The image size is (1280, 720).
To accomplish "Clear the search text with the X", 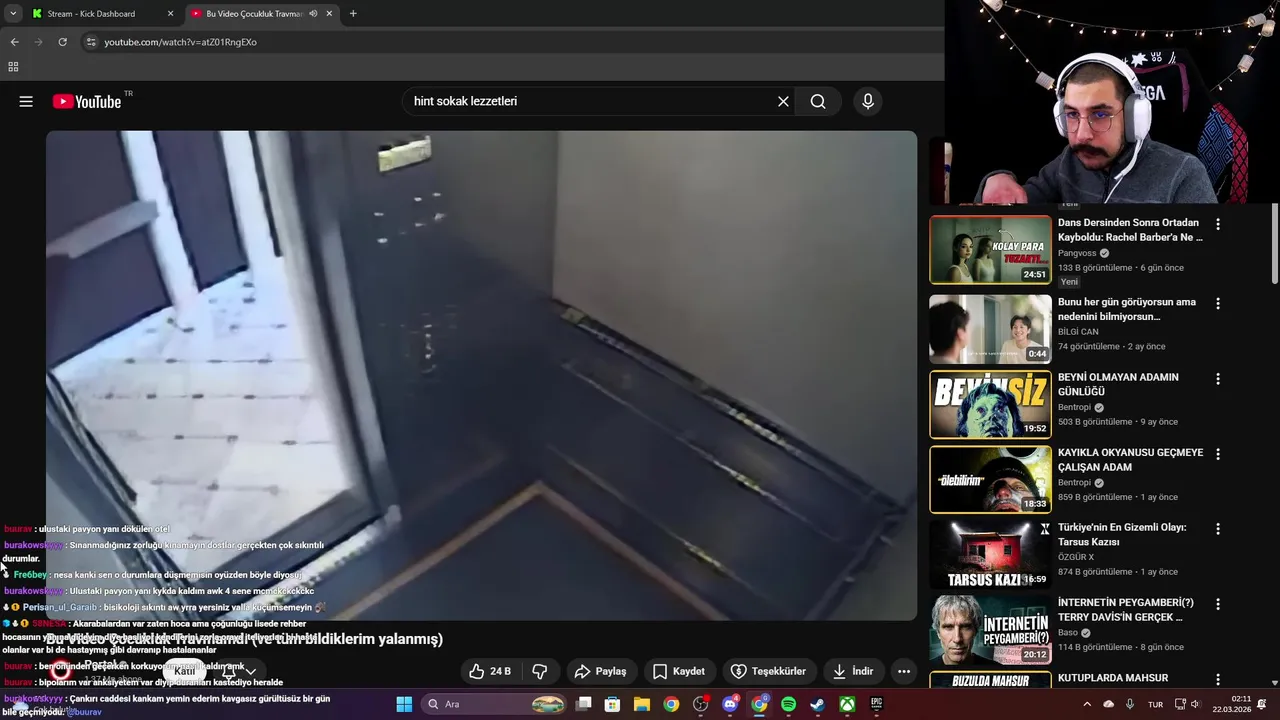I will 783,101.
